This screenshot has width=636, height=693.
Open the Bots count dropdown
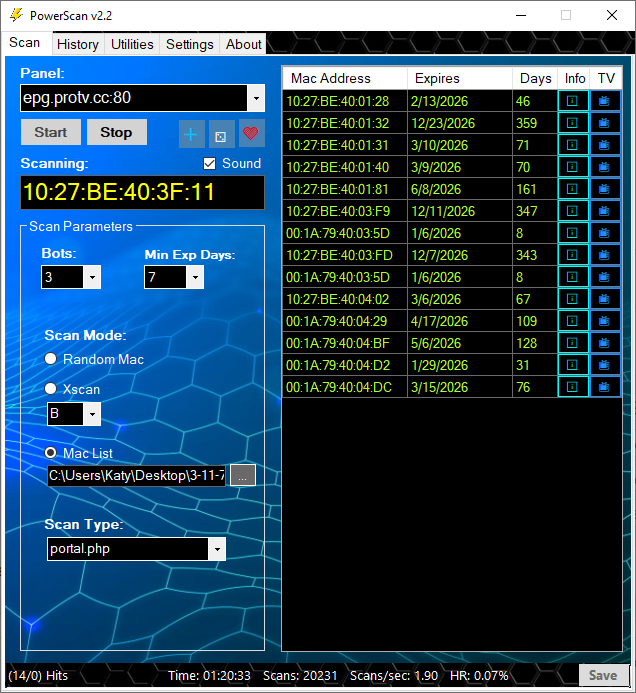coord(92,277)
